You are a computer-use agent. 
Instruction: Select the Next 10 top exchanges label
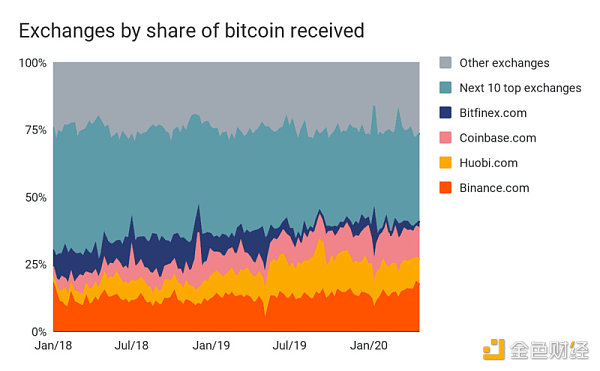[520, 88]
